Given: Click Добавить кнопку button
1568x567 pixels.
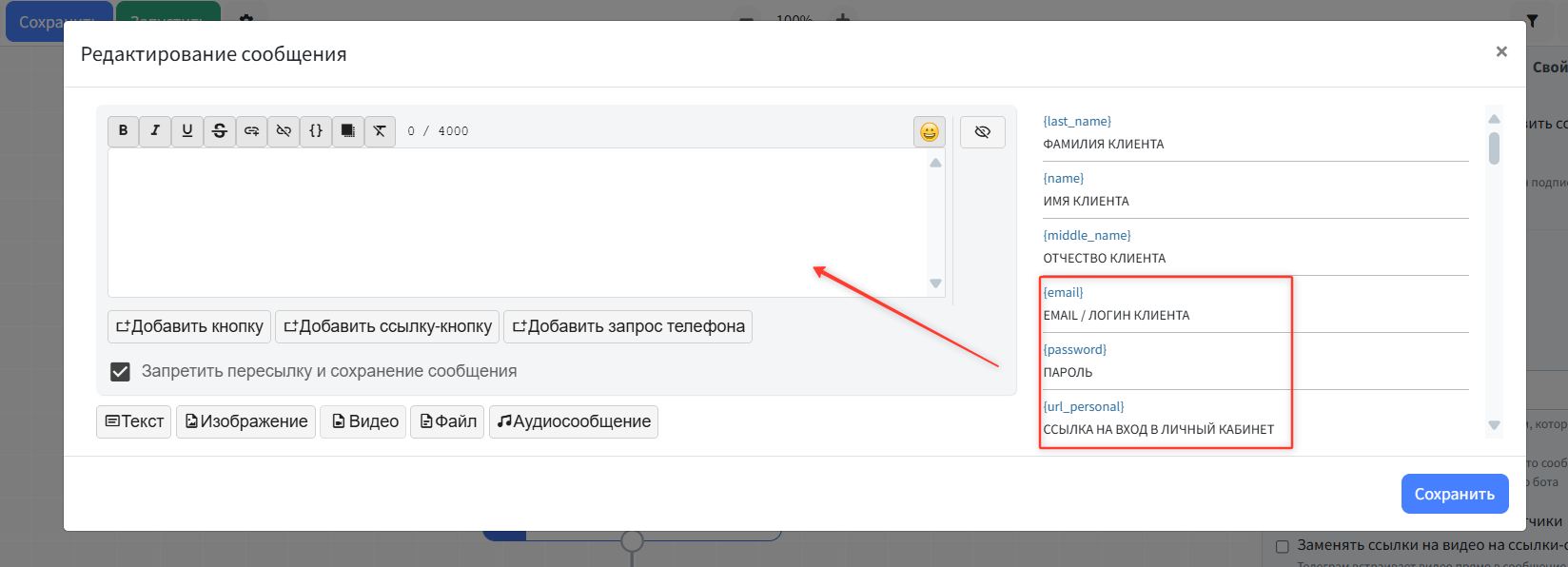Looking at the screenshot, I should pyautogui.click(x=189, y=327).
